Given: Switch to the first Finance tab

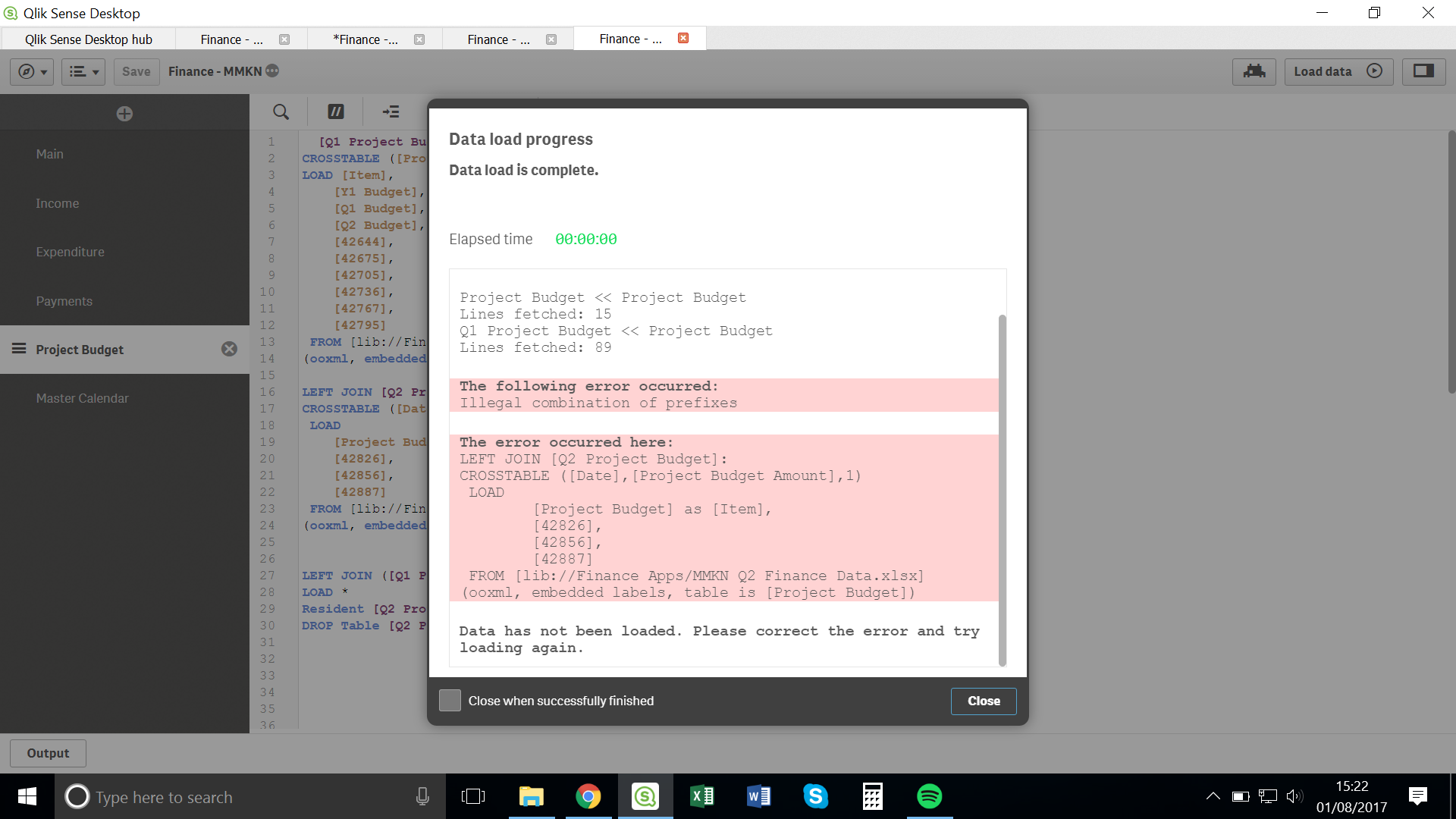Looking at the screenshot, I should point(231,39).
